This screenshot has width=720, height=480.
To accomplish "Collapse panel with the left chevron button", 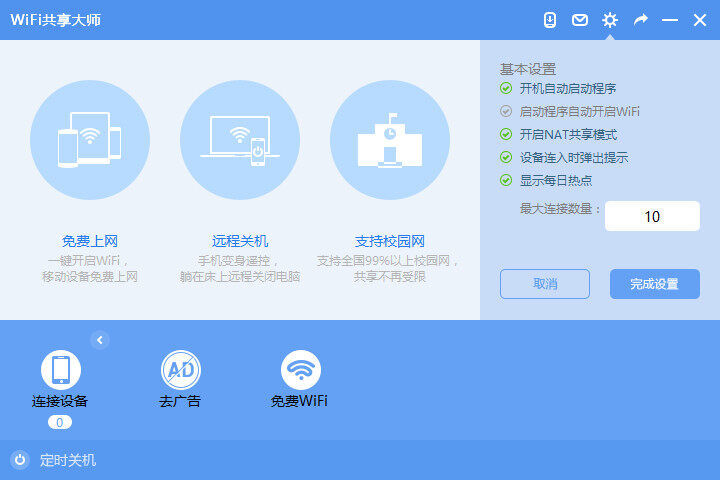I will pyautogui.click(x=100, y=340).
